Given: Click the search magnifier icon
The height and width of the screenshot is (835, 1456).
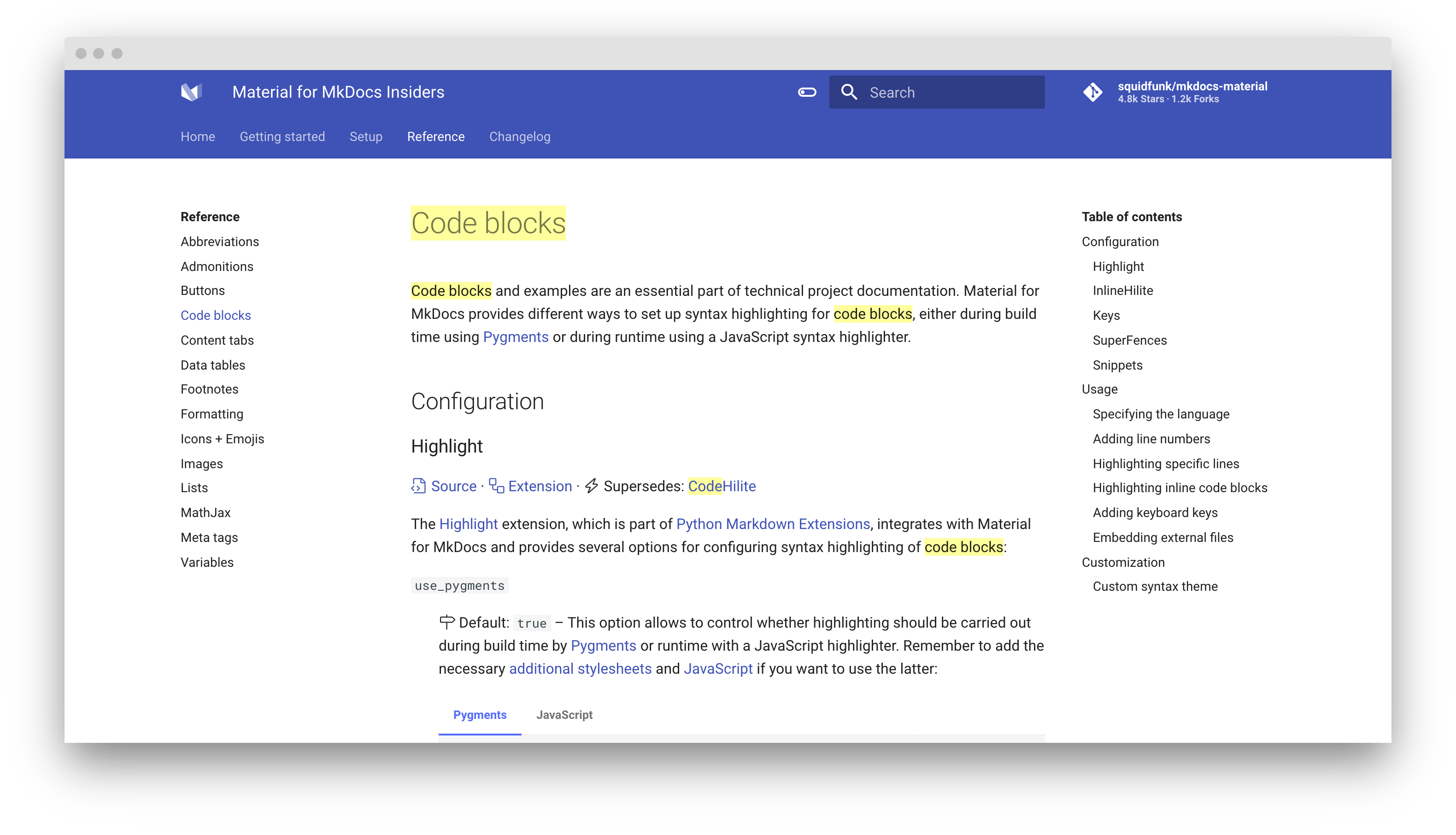Looking at the screenshot, I should pos(850,92).
